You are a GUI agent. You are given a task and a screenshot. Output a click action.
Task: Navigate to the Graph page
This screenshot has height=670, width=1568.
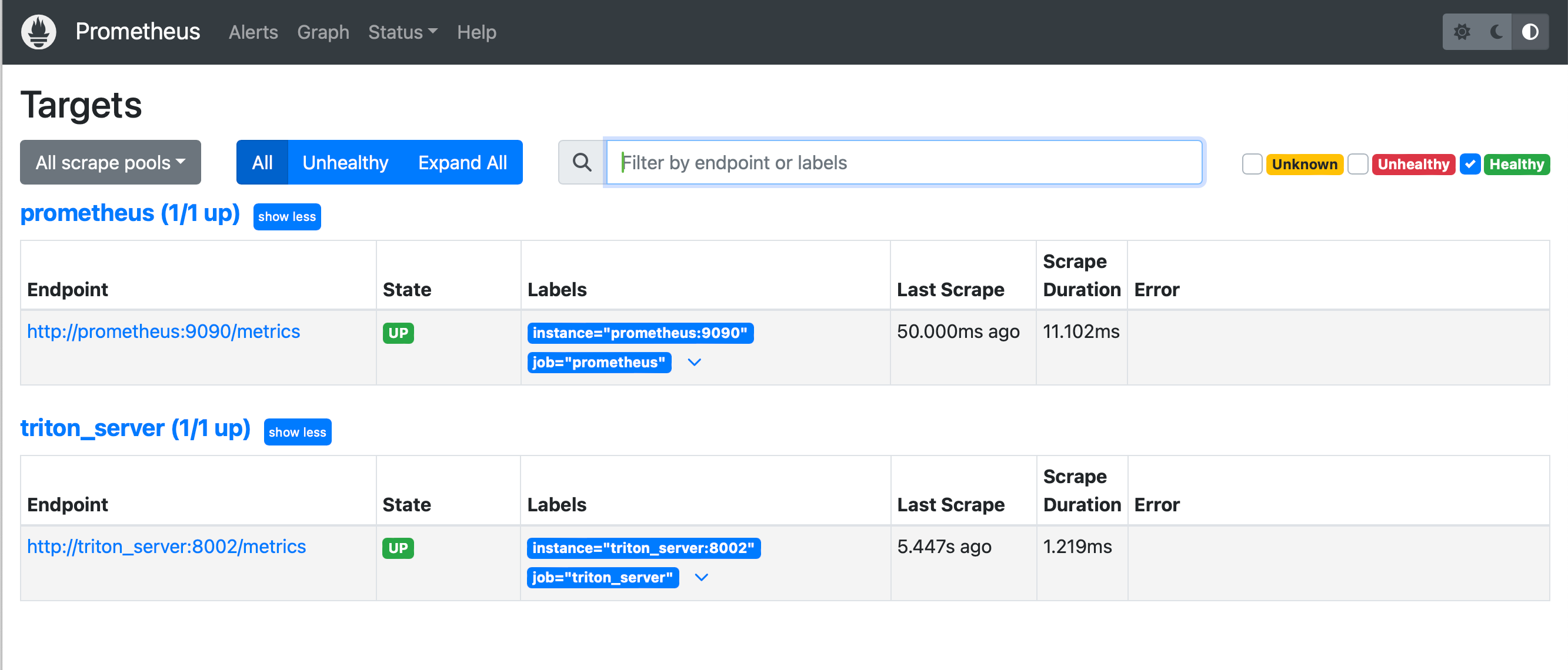point(323,32)
